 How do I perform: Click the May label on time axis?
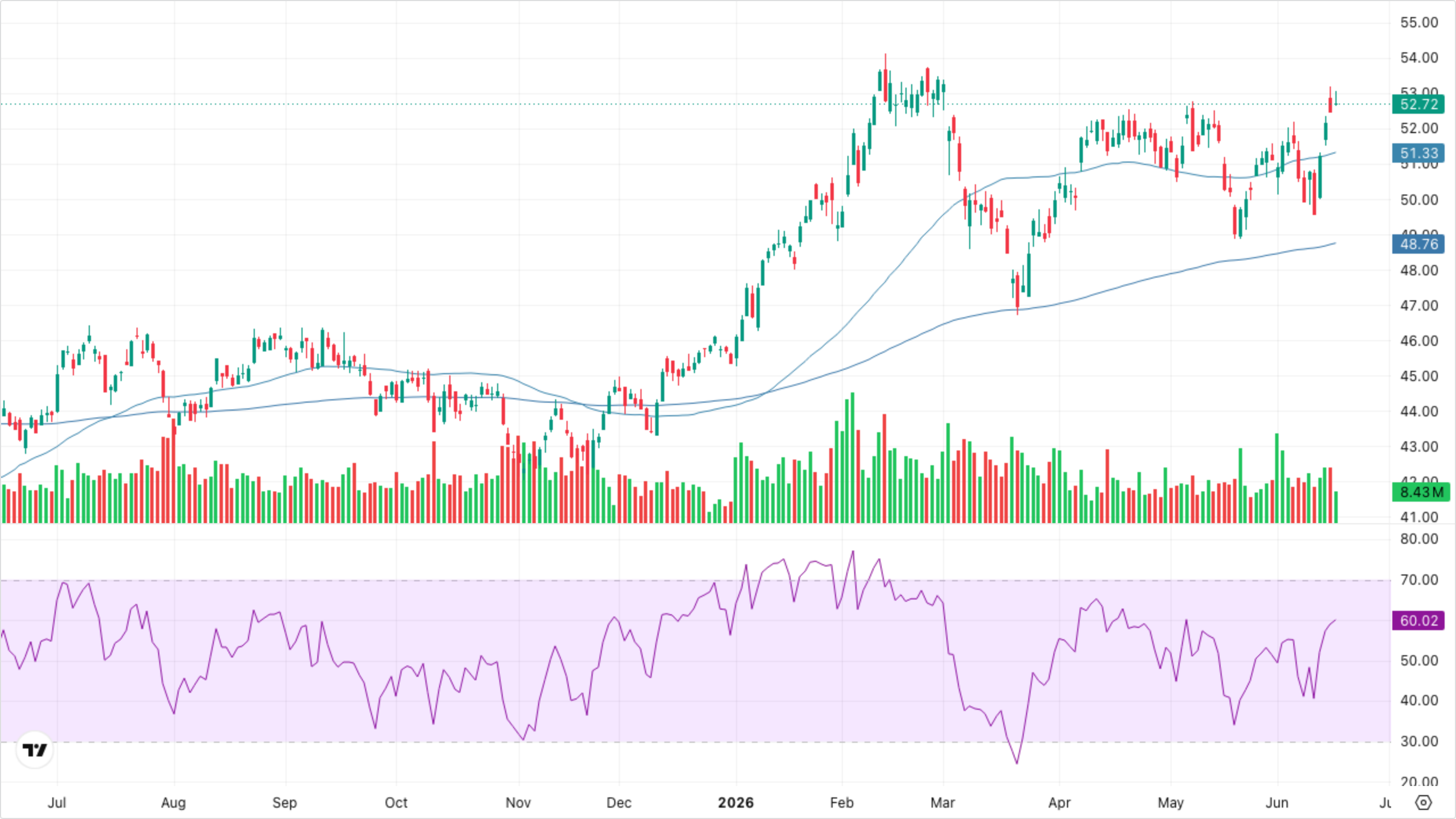(1170, 803)
